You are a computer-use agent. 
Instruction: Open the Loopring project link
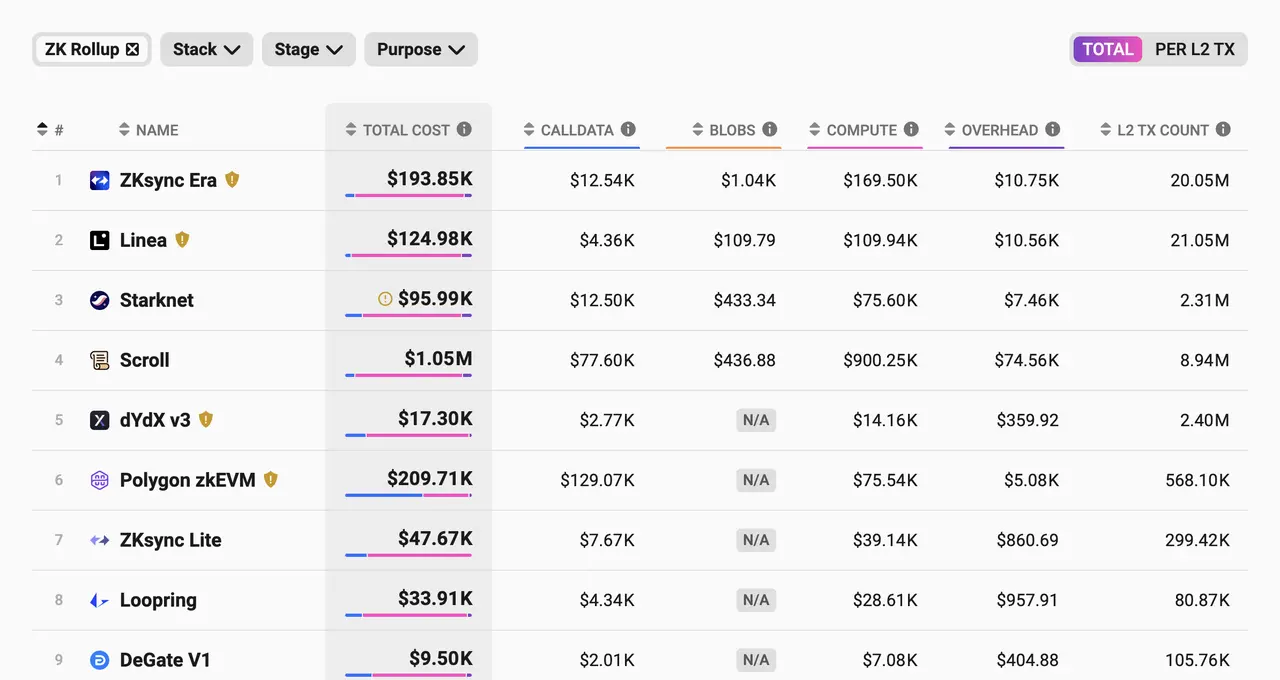click(158, 600)
